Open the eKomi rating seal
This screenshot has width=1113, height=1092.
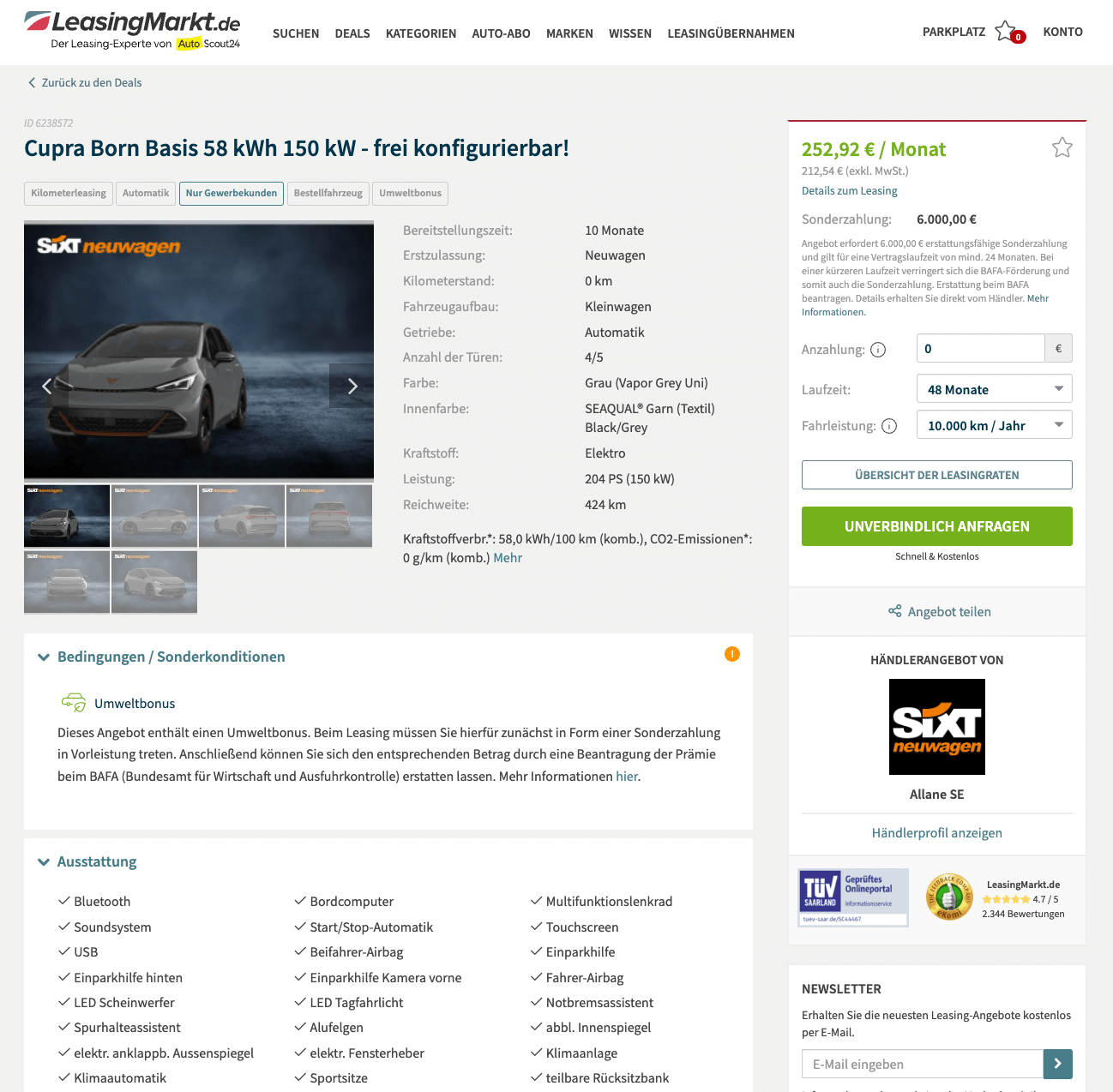point(949,897)
